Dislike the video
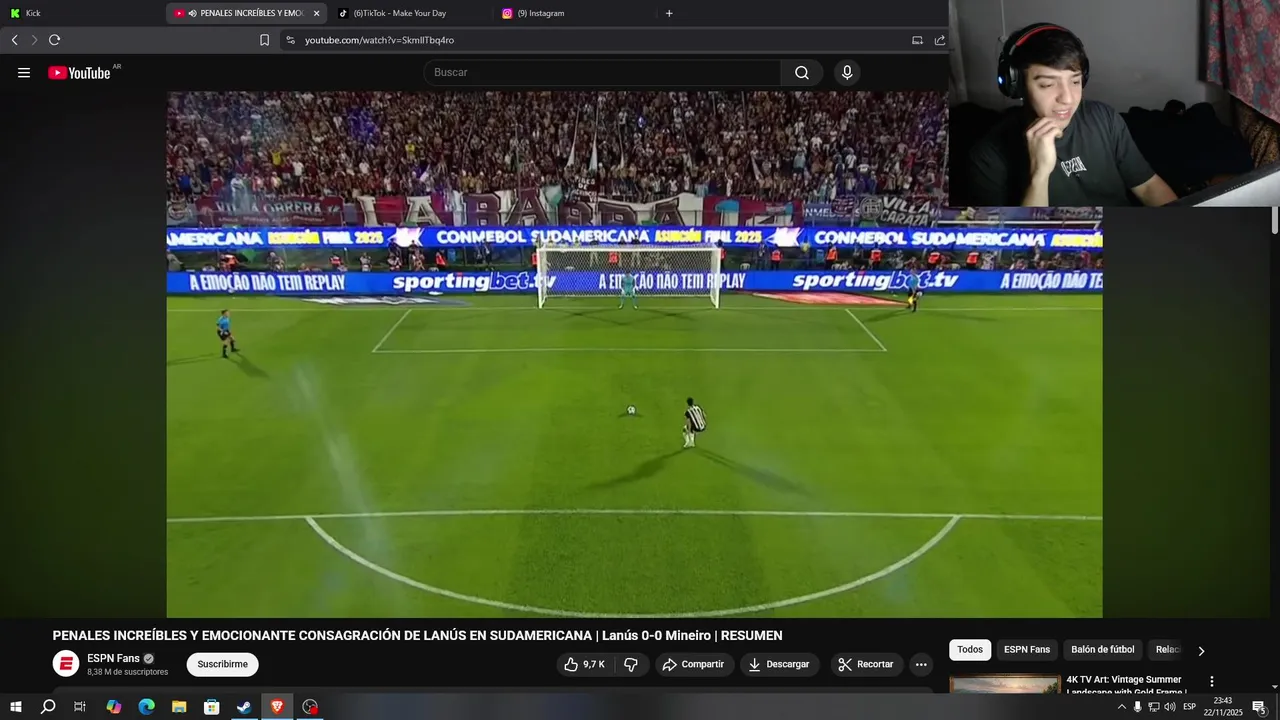Screen dimensions: 1280x720 631,664
